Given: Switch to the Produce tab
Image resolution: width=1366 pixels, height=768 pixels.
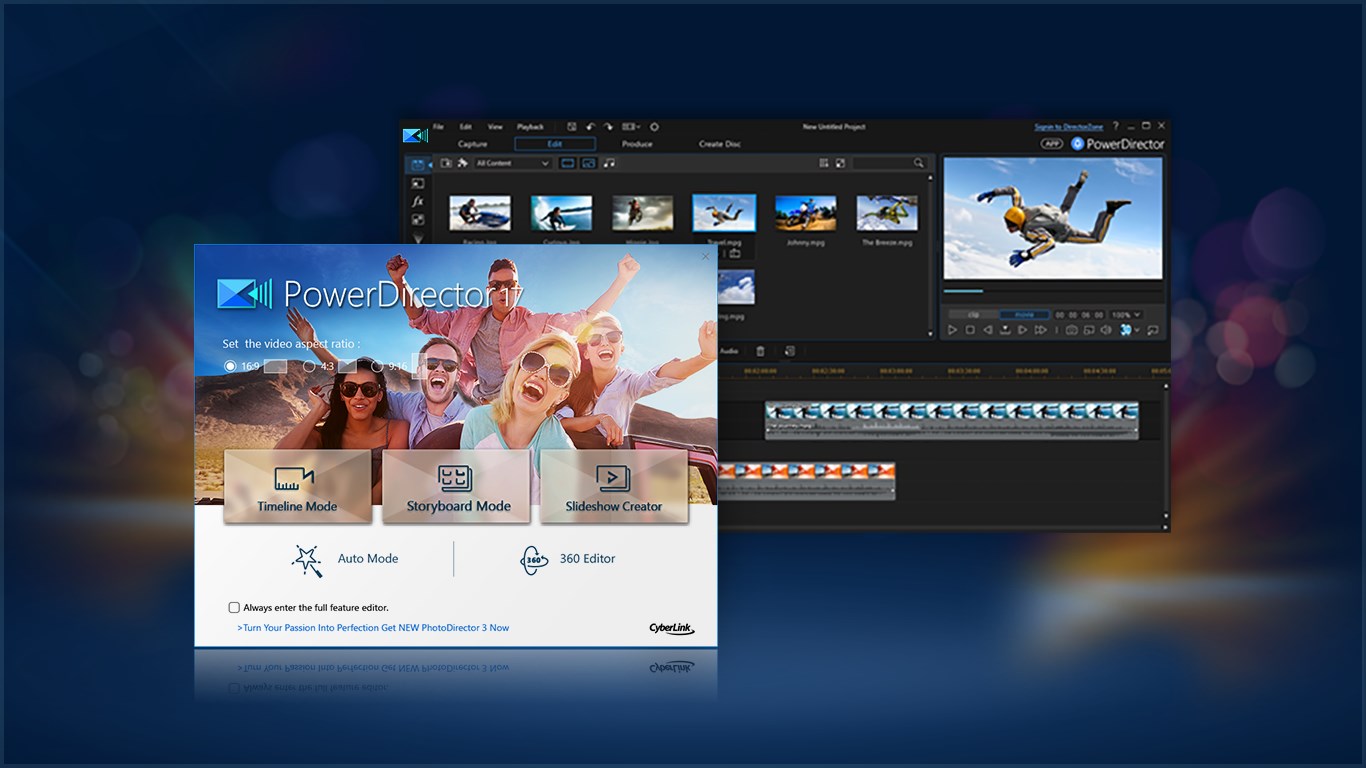Looking at the screenshot, I should (x=637, y=144).
